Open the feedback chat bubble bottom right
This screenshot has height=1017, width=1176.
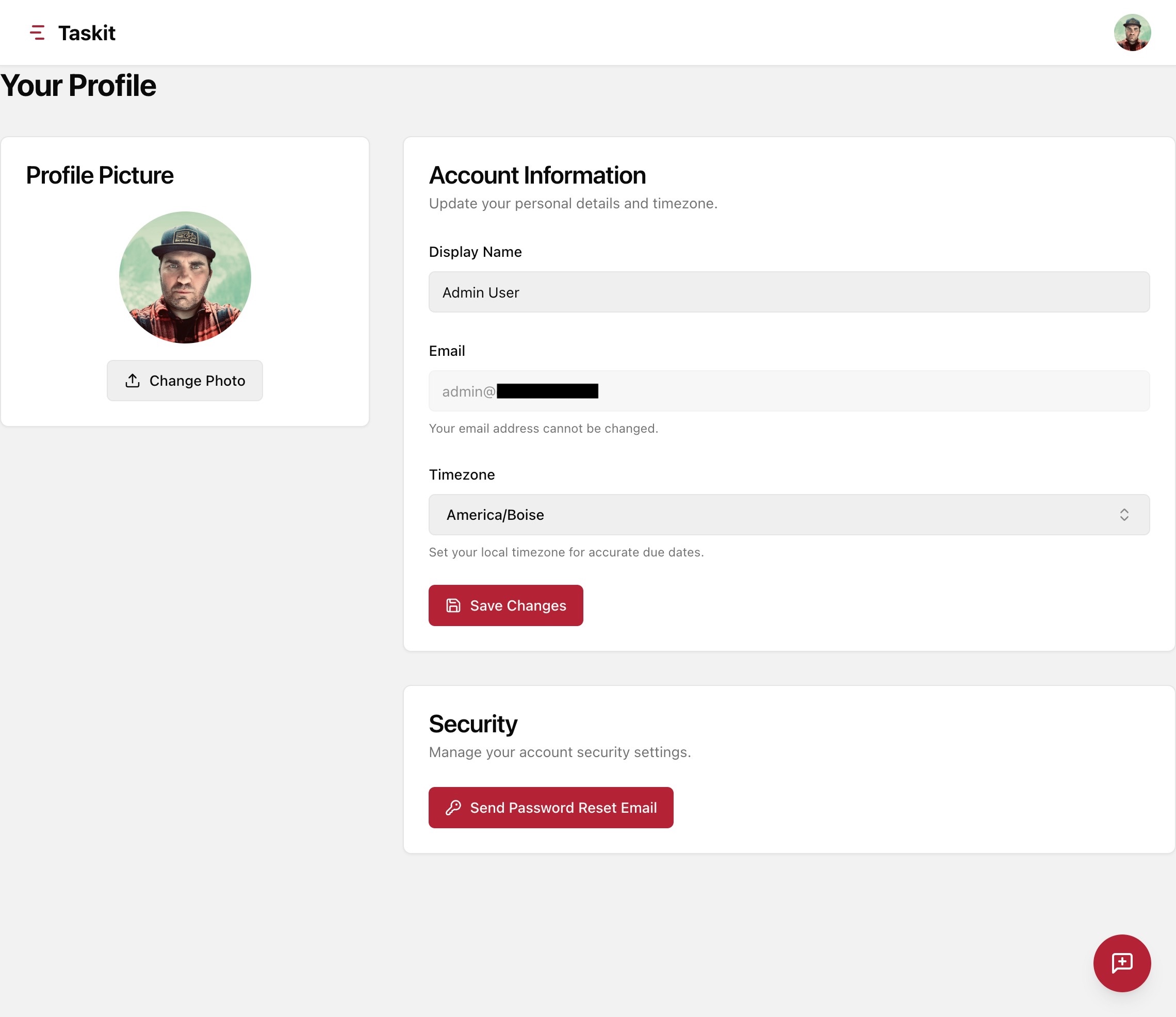1122,963
